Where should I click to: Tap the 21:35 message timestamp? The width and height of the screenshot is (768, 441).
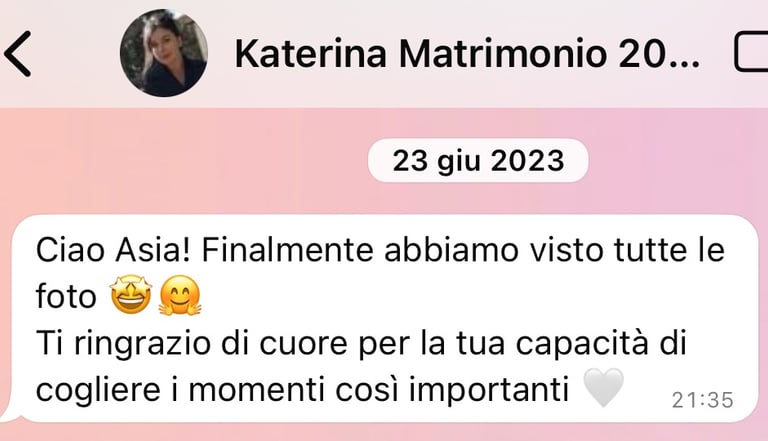(x=702, y=400)
